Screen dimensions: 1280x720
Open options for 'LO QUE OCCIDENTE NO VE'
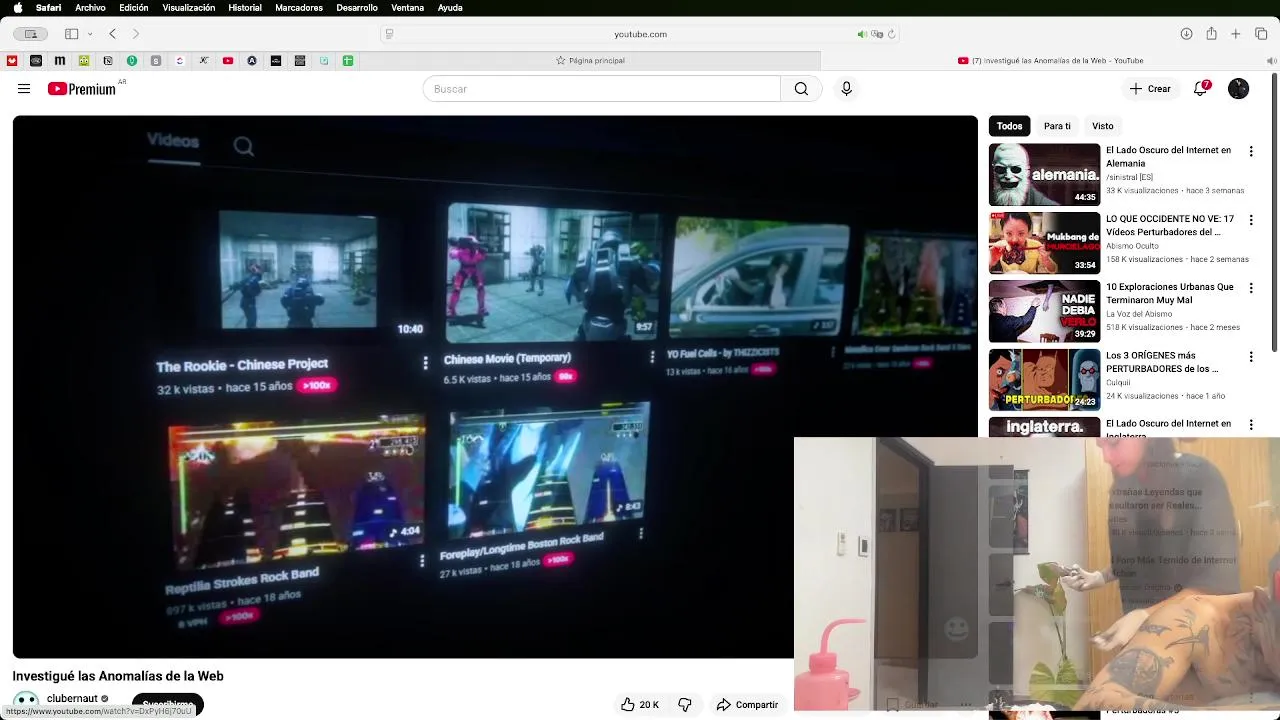pyautogui.click(x=1251, y=220)
